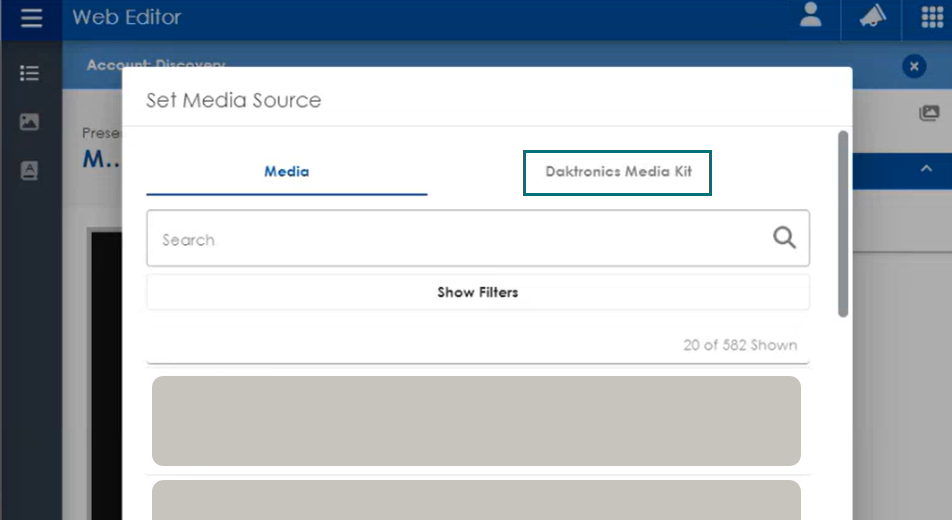Image resolution: width=952 pixels, height=520 pixels.
Task: Open the list view sidebar icon
Action: click(29, 74)
